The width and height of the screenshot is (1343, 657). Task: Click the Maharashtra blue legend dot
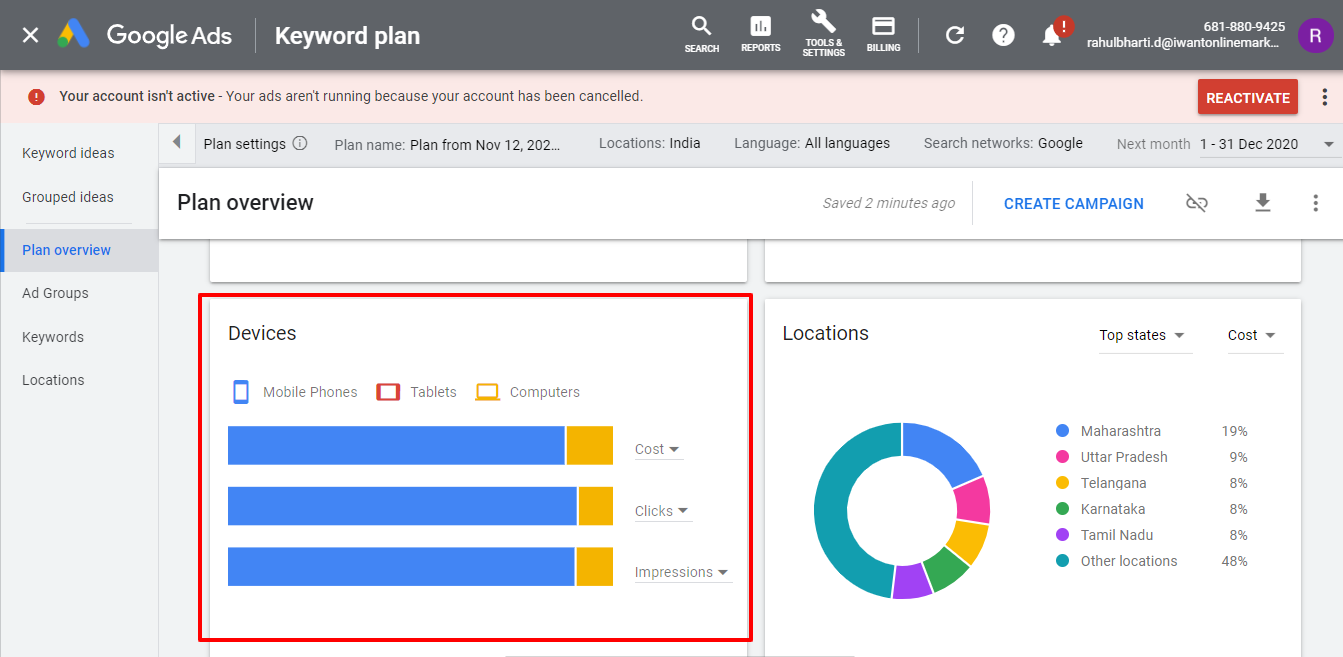[1063, 431]
